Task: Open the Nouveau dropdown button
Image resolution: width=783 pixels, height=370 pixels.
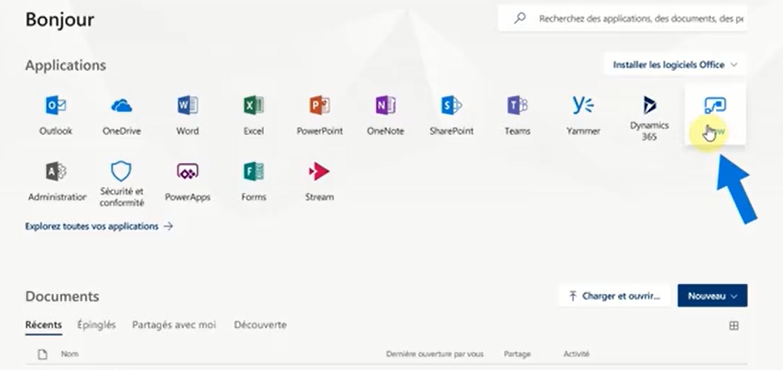Action: [712, 296]
